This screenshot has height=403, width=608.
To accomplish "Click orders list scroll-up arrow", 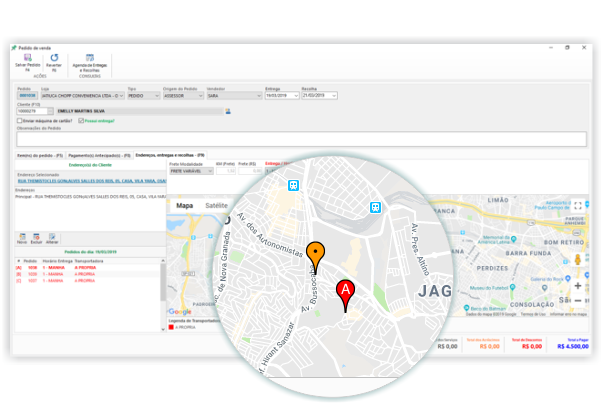I will (x=163, y=261).
